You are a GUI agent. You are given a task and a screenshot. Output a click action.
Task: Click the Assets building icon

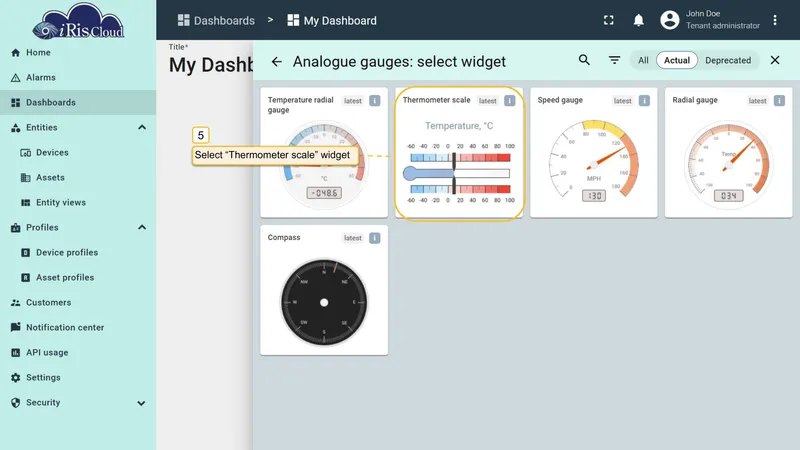(x=26, y=178)
